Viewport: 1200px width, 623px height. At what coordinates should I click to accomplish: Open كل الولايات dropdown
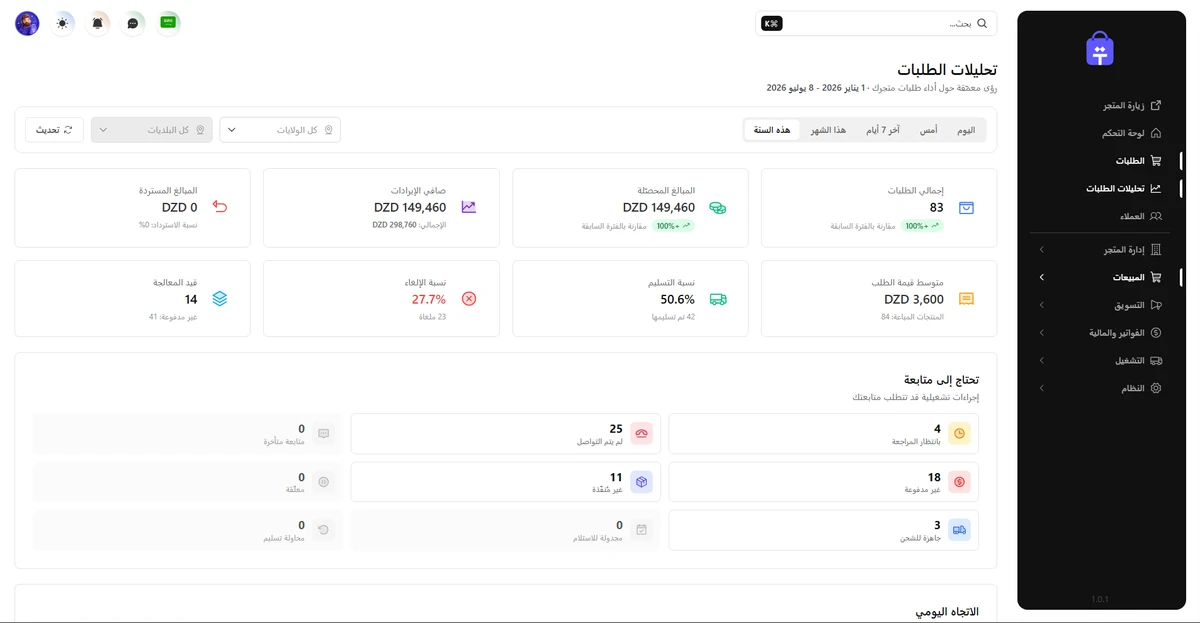point(280,130)
